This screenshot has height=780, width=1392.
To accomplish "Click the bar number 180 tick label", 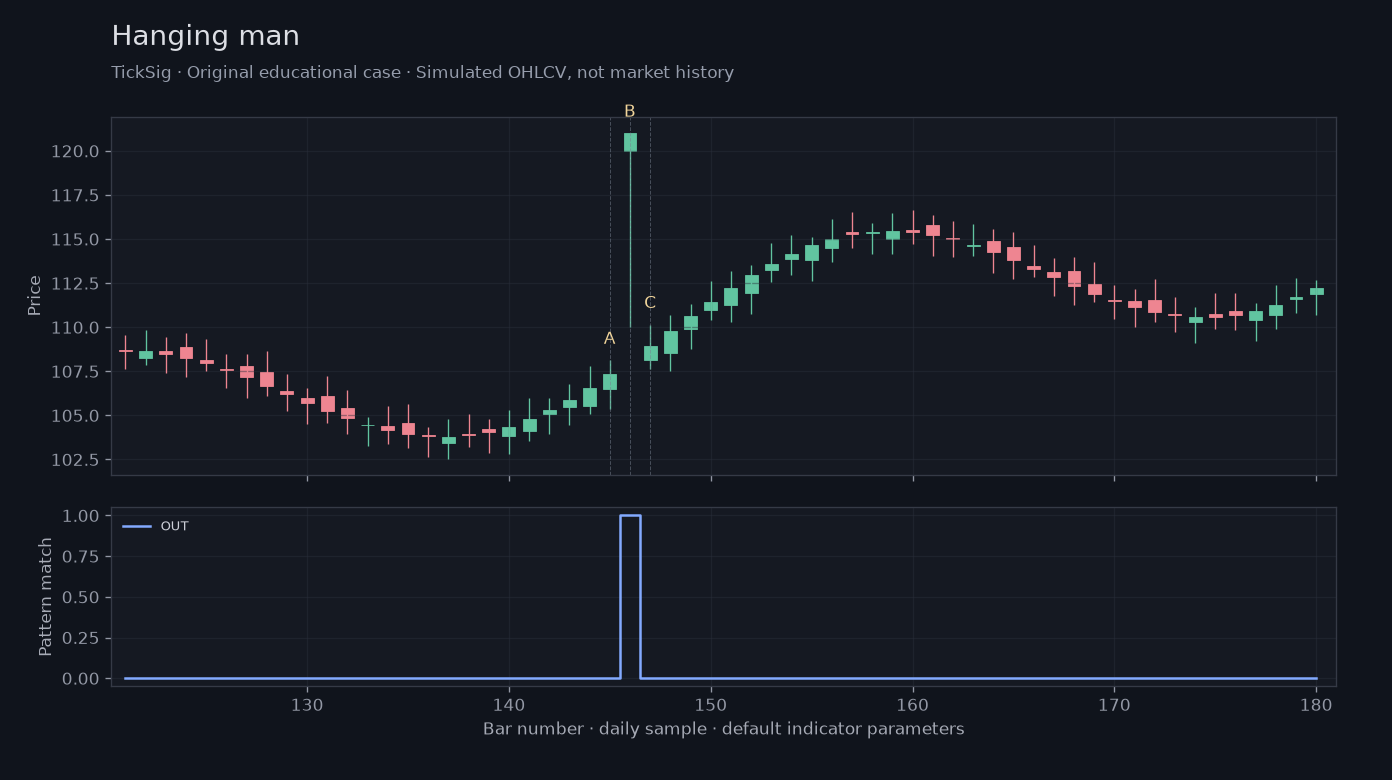I will click(x=1316, y=703).
